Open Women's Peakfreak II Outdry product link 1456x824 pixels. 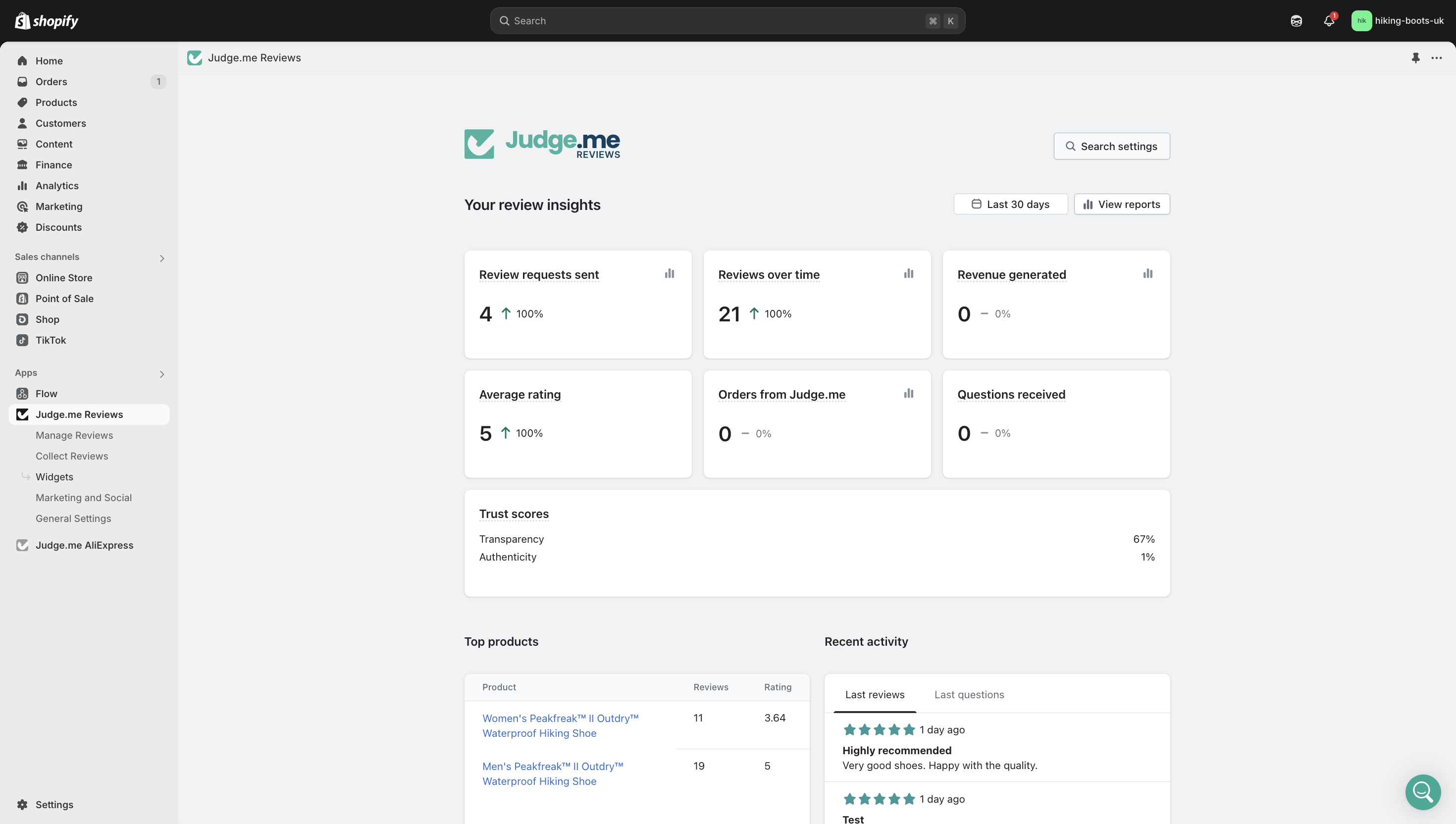[560, 725]
